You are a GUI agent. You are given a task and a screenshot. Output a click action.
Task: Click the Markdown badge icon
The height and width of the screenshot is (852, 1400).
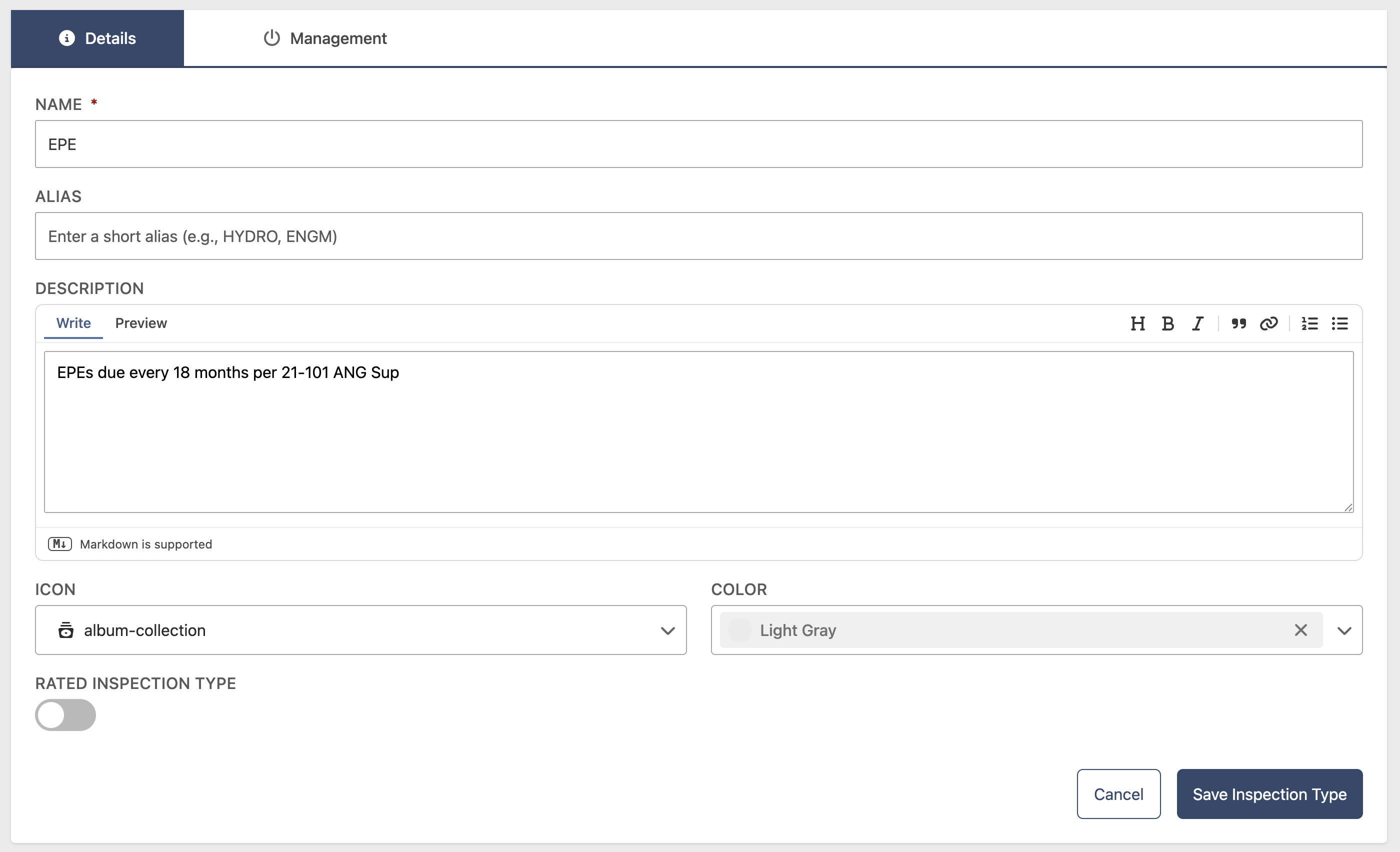(x=59, y=544)
